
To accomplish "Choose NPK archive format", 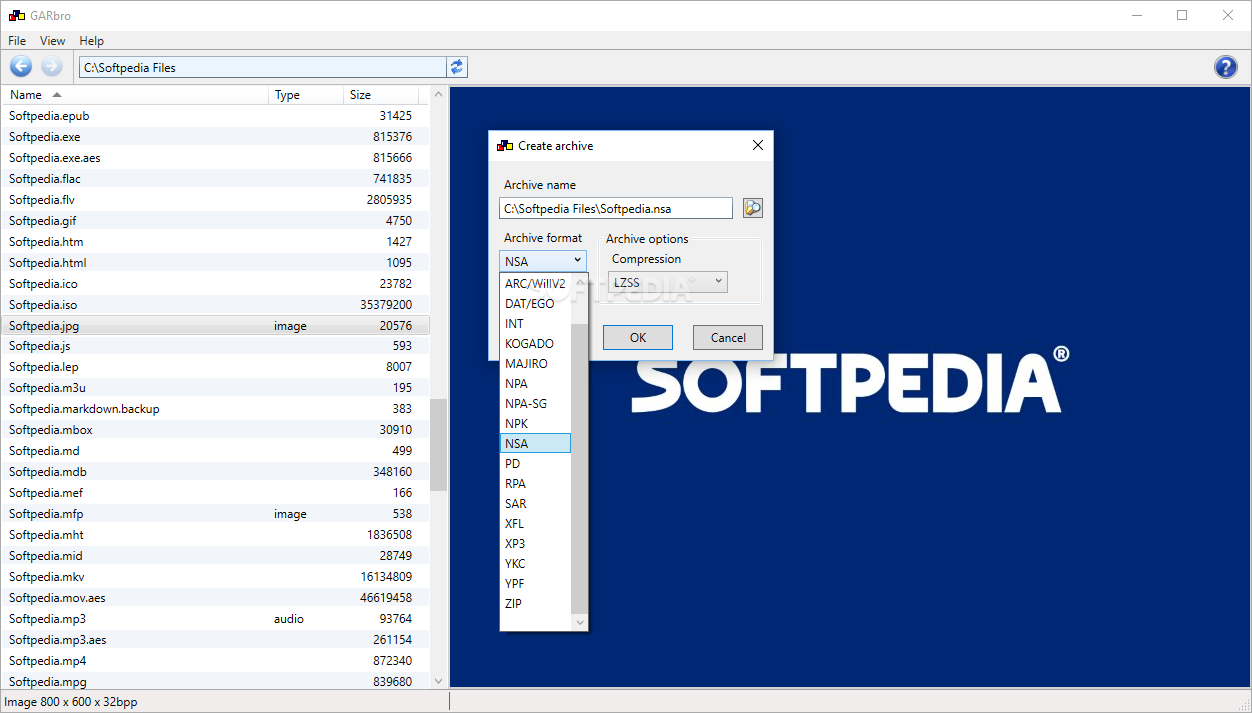I will click(535, 423).
